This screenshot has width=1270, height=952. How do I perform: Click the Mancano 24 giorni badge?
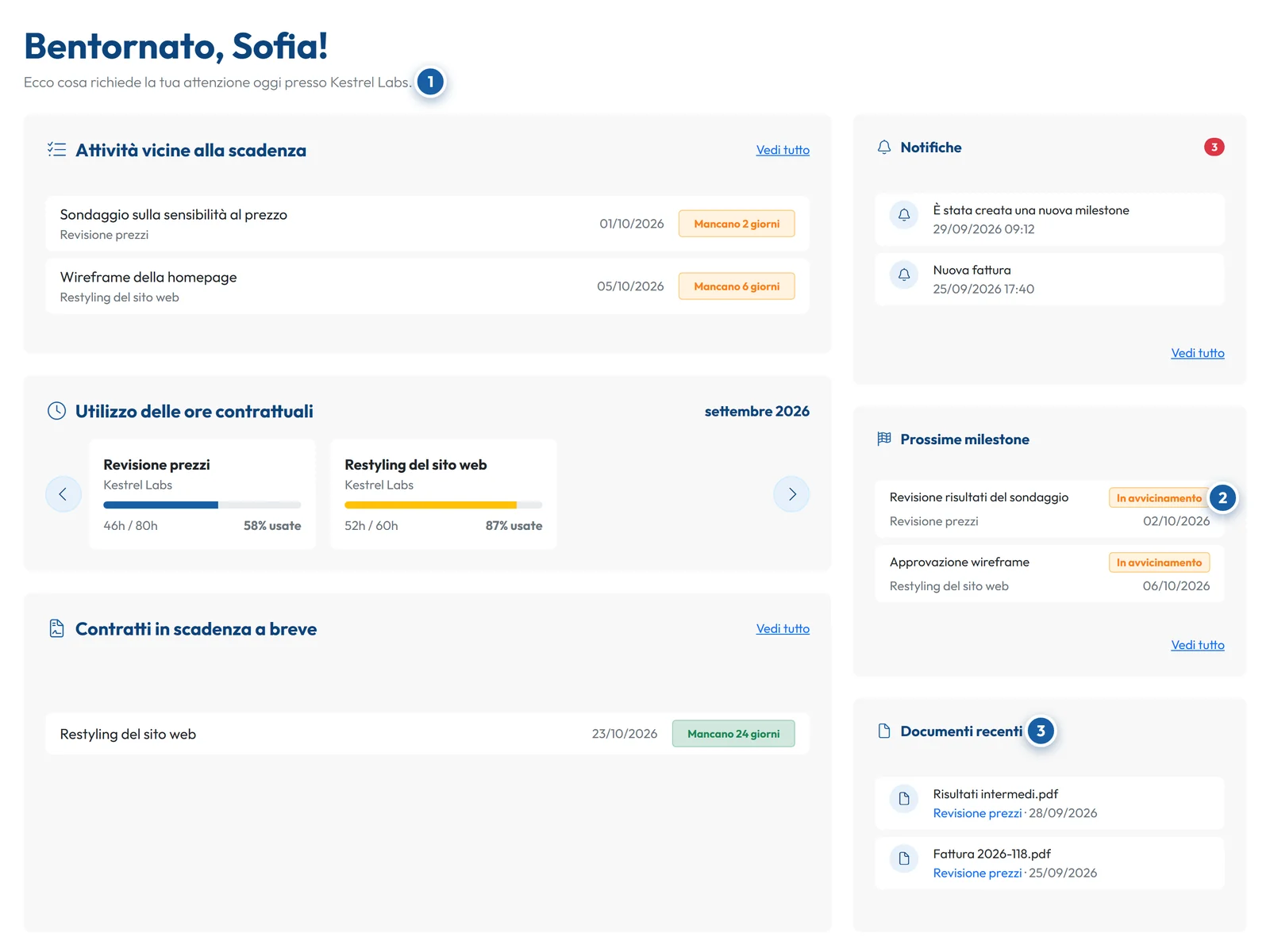733,734
